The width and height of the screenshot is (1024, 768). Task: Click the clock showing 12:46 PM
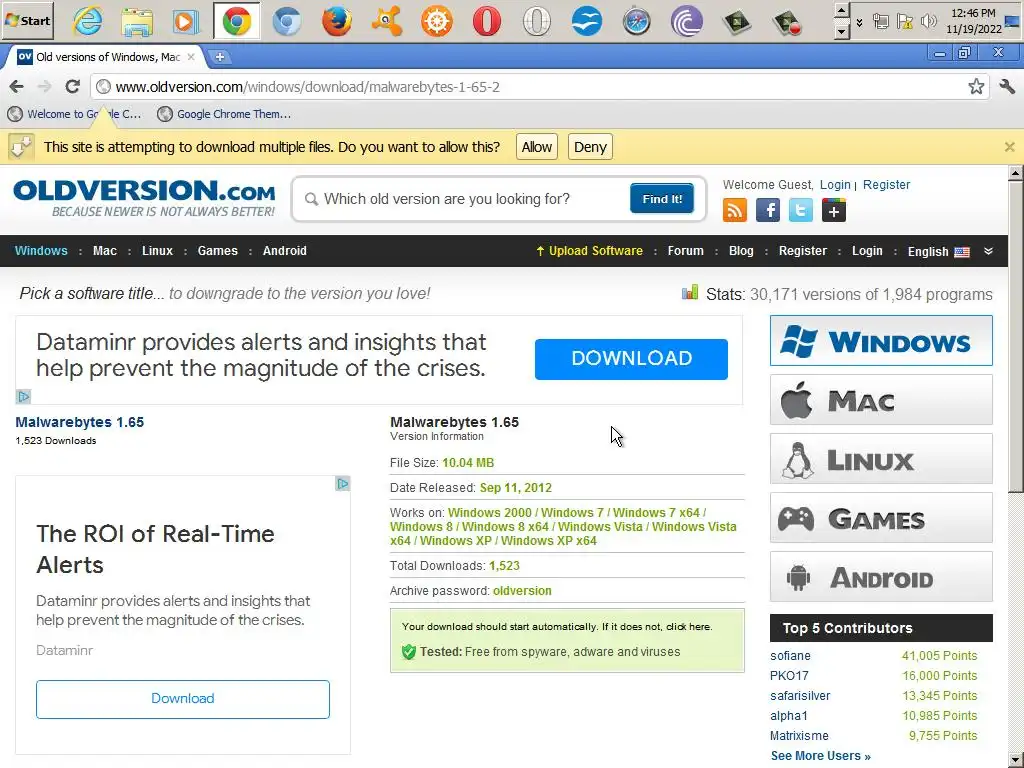[973, 13]
